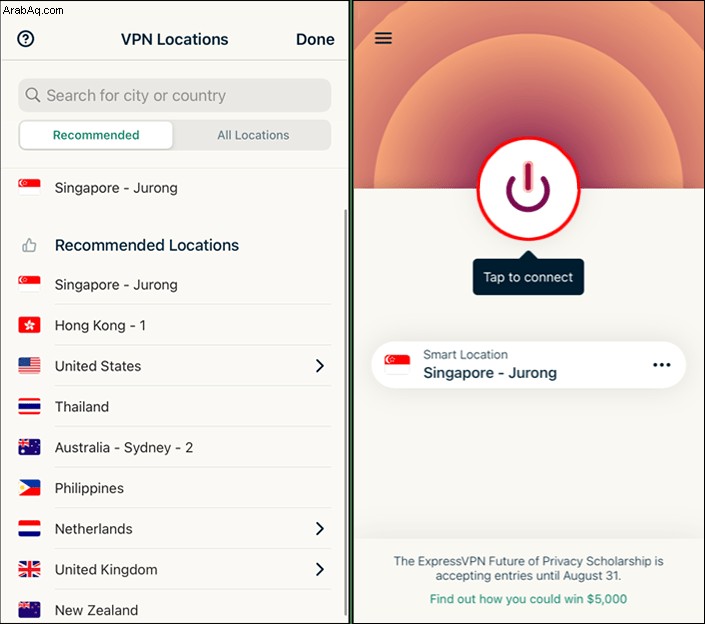Select Philippines location
Screen dimensions: 705x624
[x=174, y=488]
